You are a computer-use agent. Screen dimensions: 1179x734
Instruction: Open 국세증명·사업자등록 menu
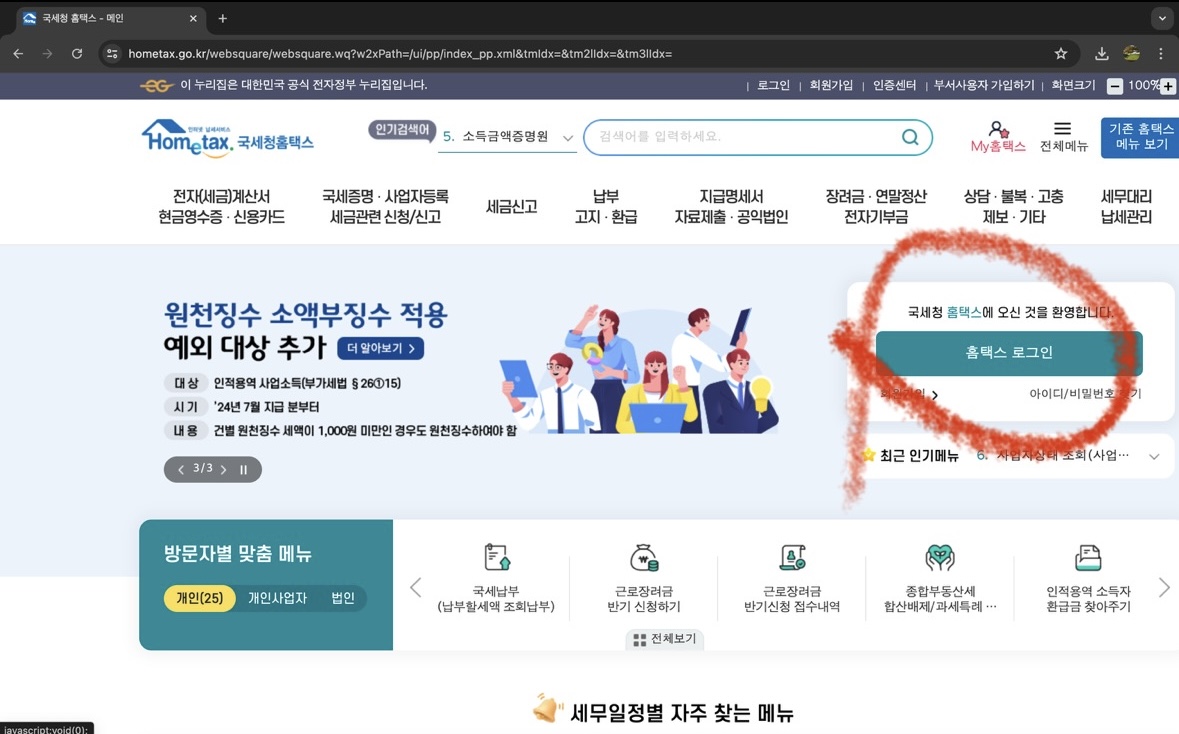[x=385, y=206]
